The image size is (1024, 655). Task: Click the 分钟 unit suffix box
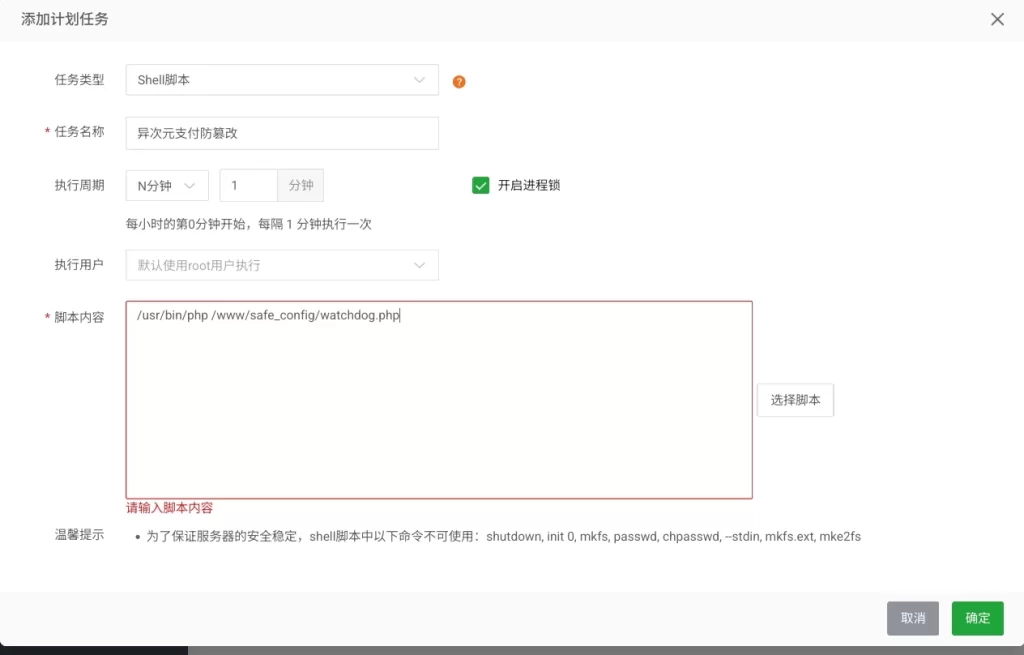301,185
